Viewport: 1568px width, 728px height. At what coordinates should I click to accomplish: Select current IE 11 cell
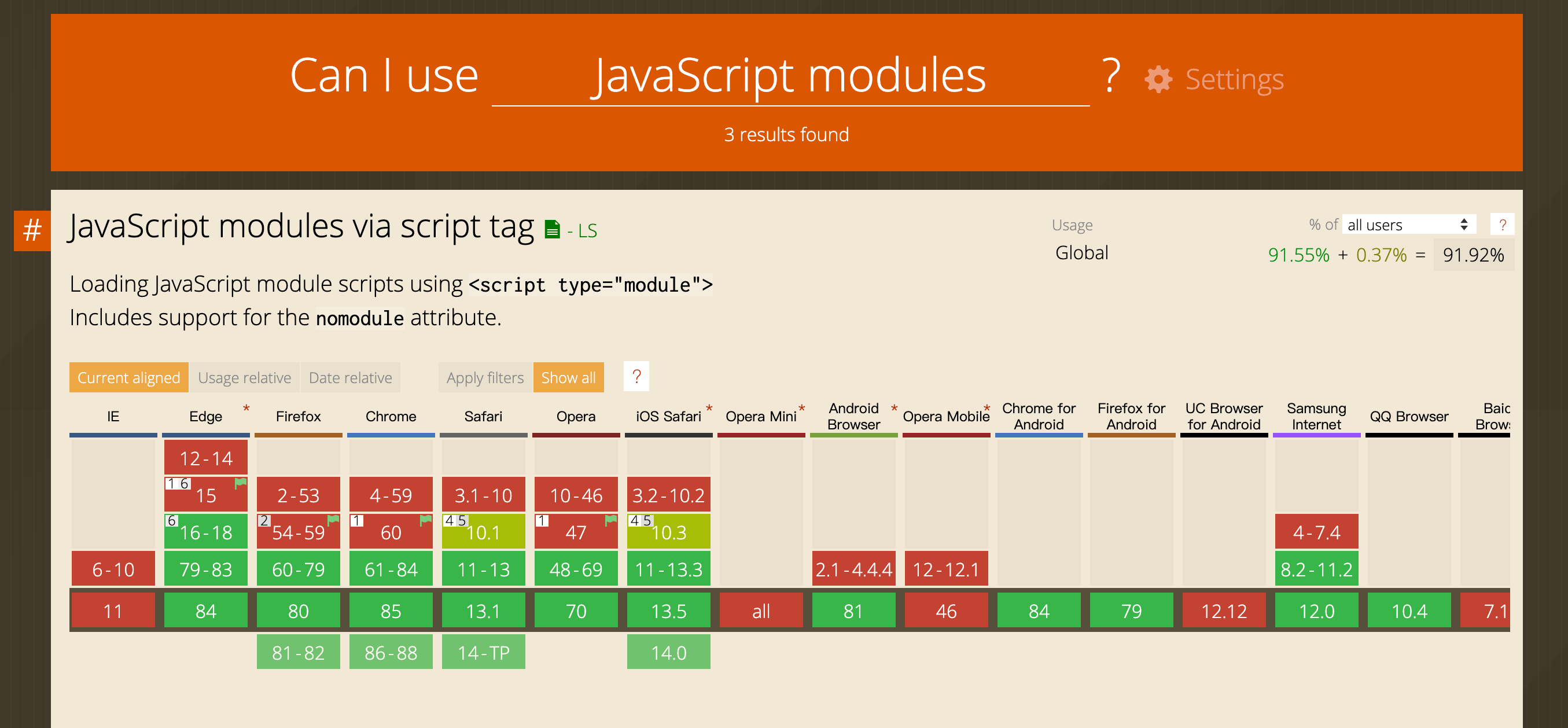point(113,610)
